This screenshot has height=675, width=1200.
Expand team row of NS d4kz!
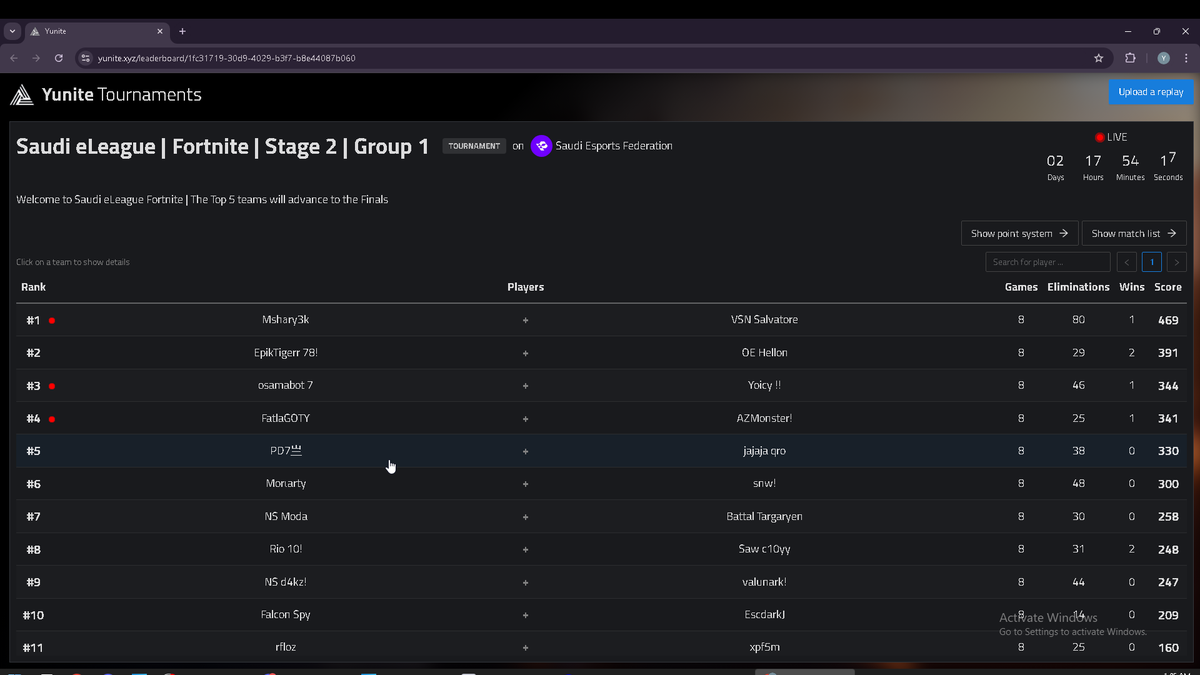click(x=600, y=582)
